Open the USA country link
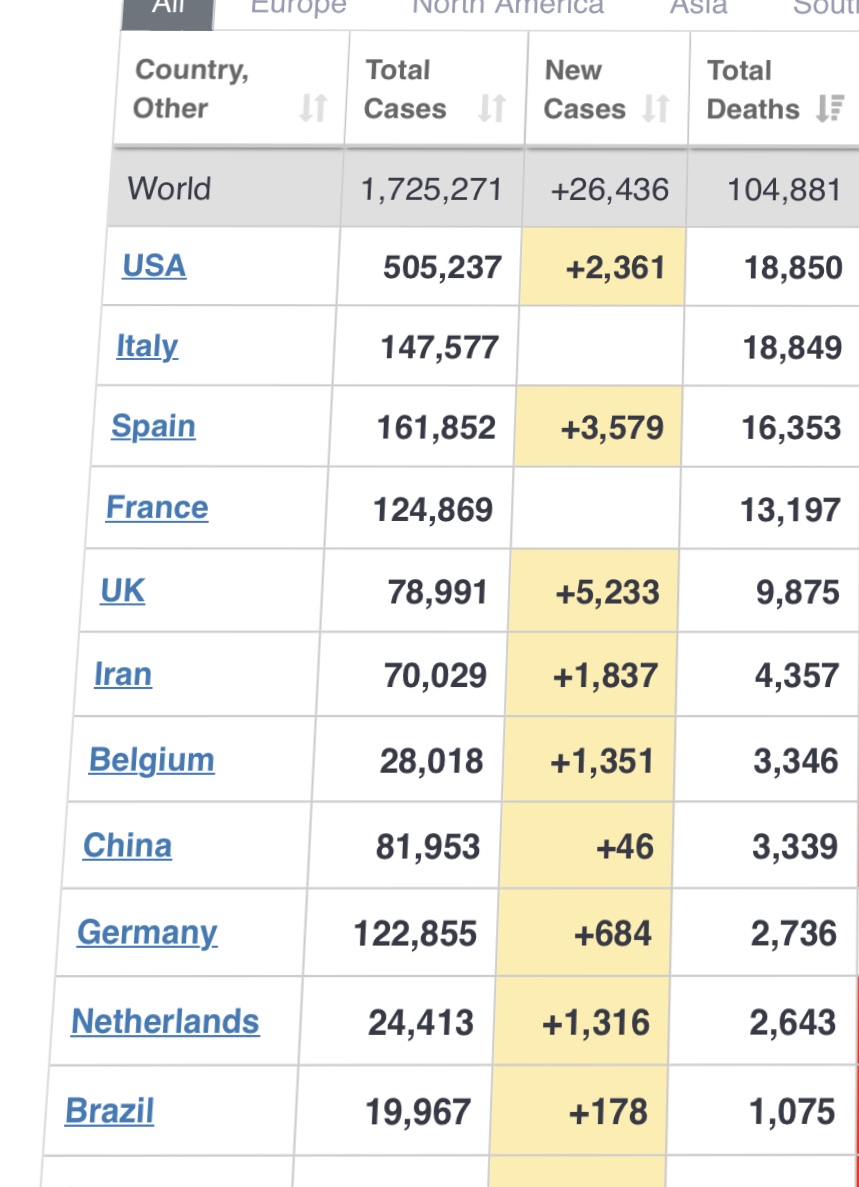The image size is (859, 1187). 154,266
